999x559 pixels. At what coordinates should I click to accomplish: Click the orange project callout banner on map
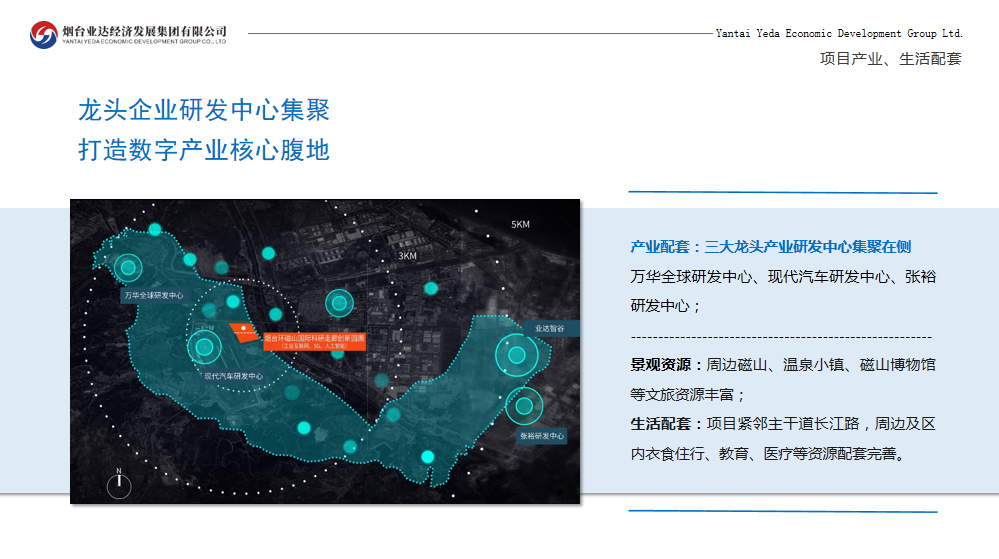(x=314, y=341)
